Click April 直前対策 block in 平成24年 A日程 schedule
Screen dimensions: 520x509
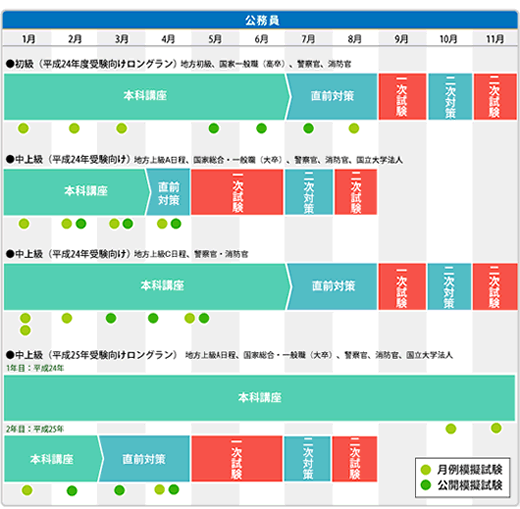168,192
